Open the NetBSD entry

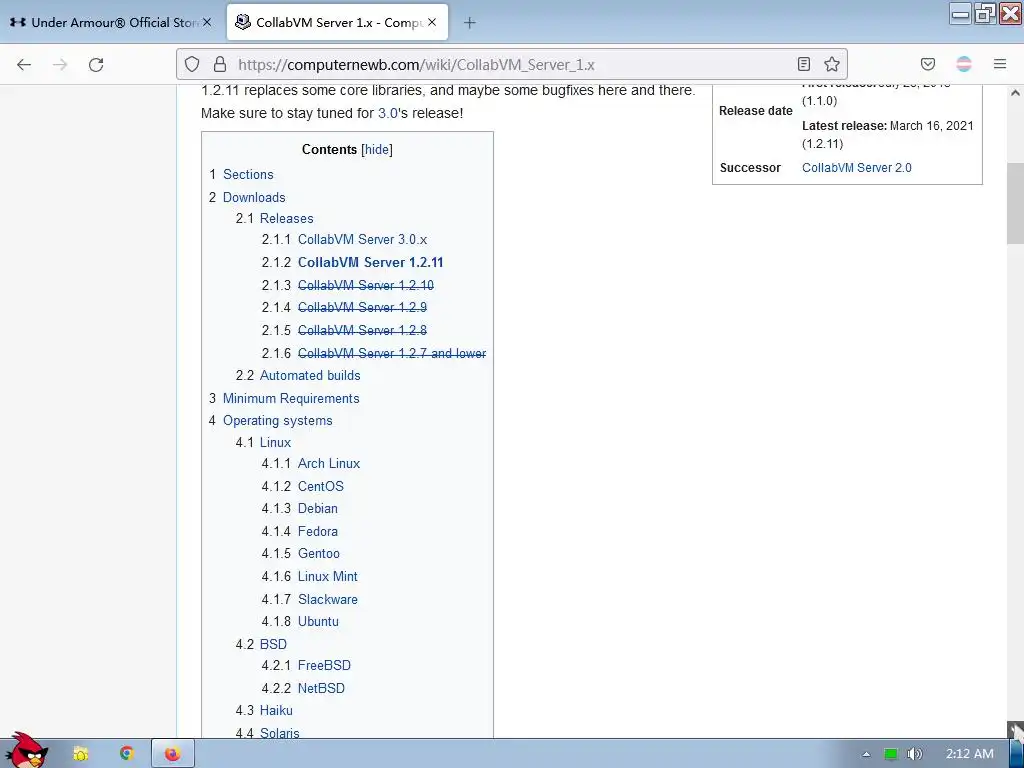pyautogui.click(x=321, y=688)
